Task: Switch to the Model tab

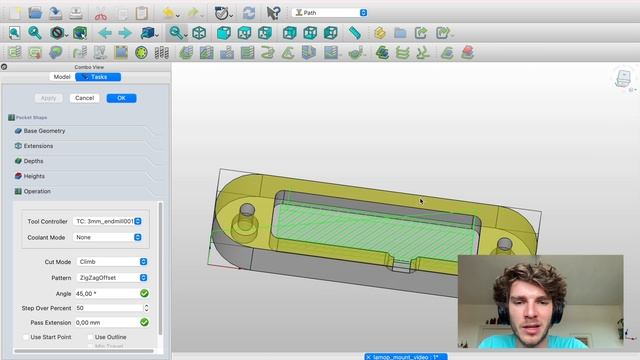Action: point(62,77)
